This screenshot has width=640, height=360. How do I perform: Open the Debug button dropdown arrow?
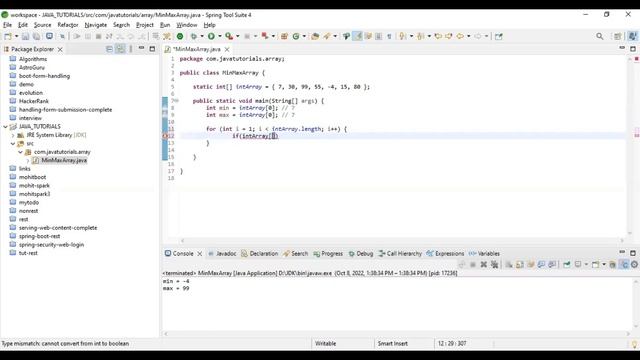click(202, 36)
